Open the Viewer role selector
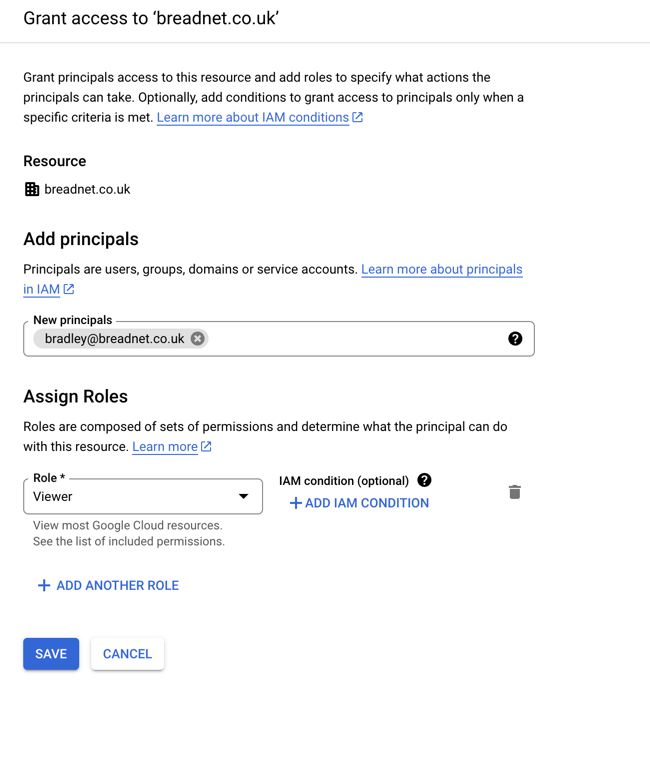Image resolution: width=650 pixels, height=783 pixels. coord(130,496)
